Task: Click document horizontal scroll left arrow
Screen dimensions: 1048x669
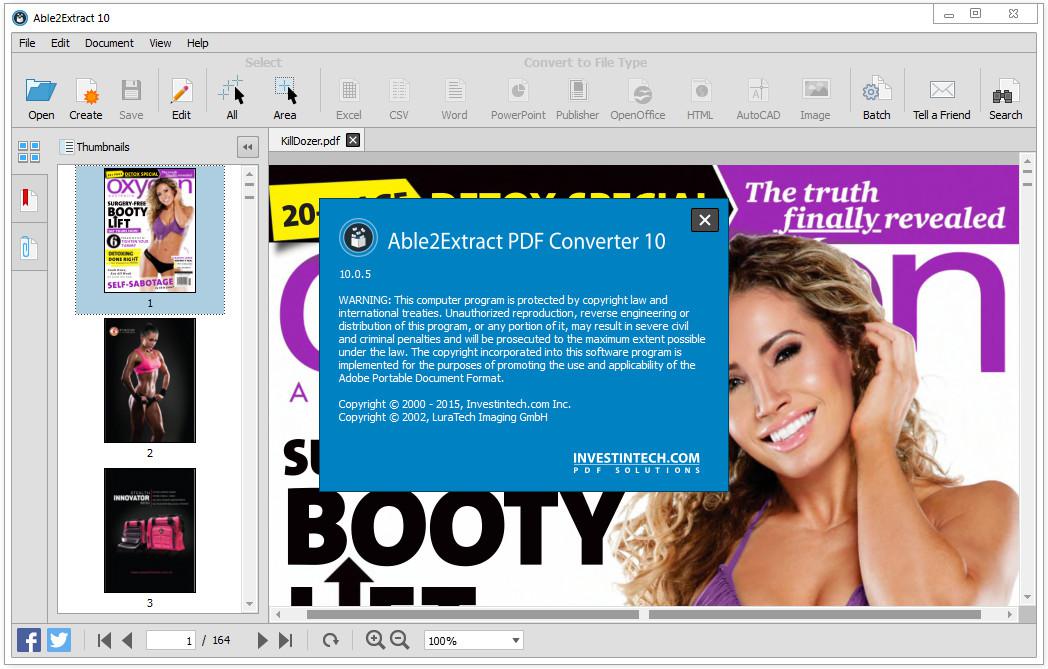Action: [279, 614]
